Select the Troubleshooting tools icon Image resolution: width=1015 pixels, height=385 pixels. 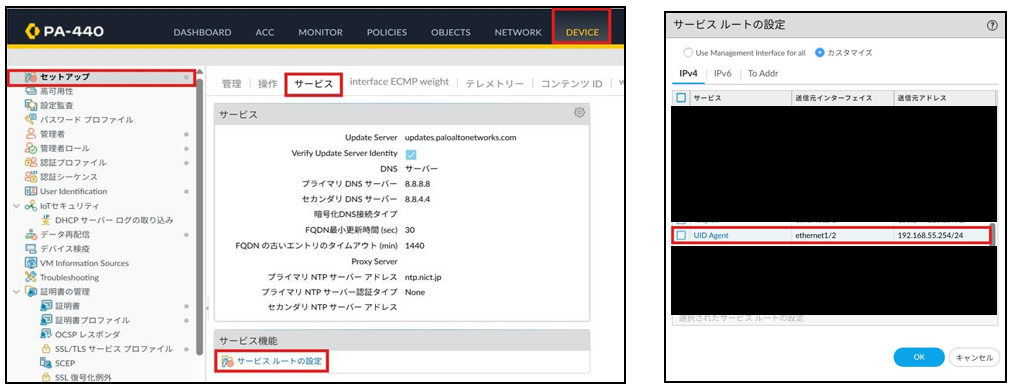tap(30, 277)
